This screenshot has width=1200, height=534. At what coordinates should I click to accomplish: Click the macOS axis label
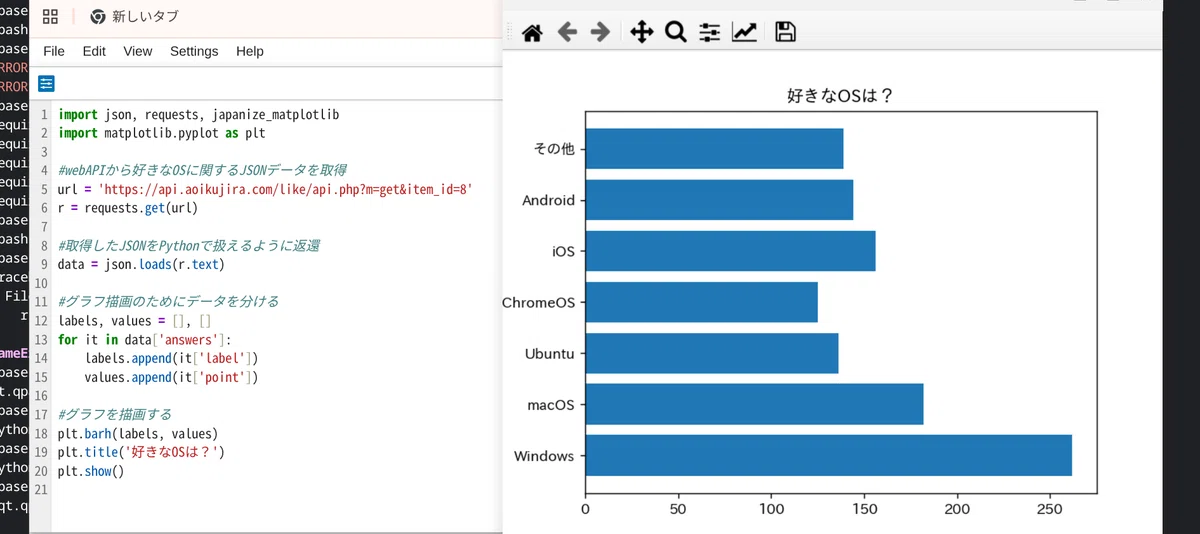(551, 405)
